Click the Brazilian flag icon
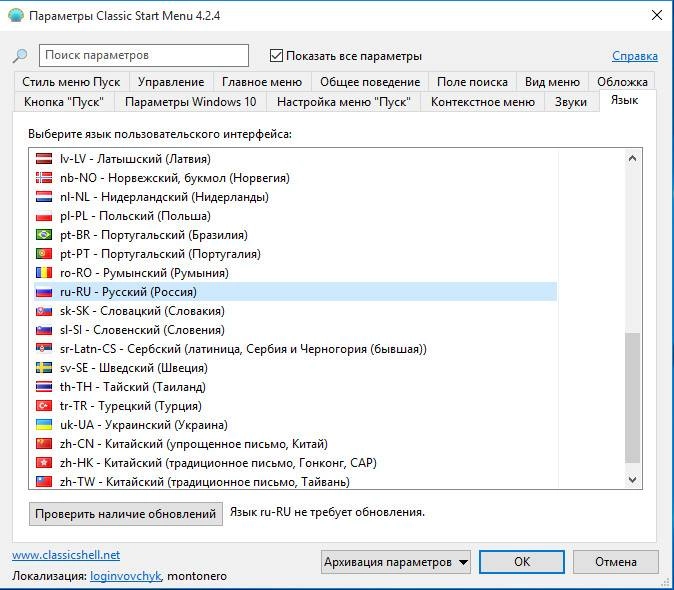Image resolution: width=674 pixels, height=590 pixels. point(44,235)
